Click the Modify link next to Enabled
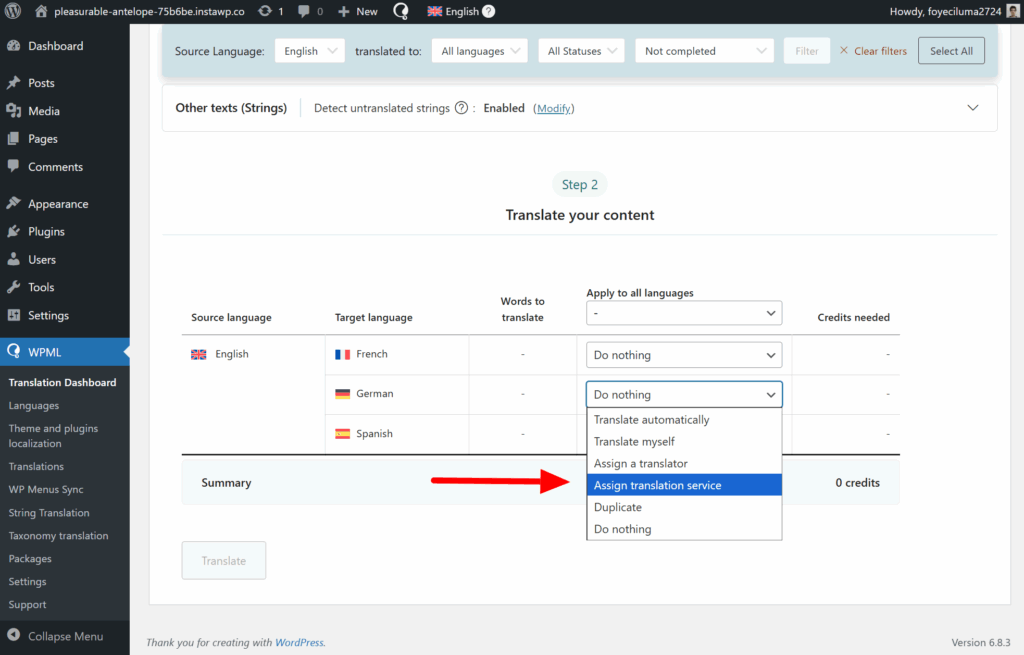The width and height of the screenshot is (1024, 655). coord(553,107)
